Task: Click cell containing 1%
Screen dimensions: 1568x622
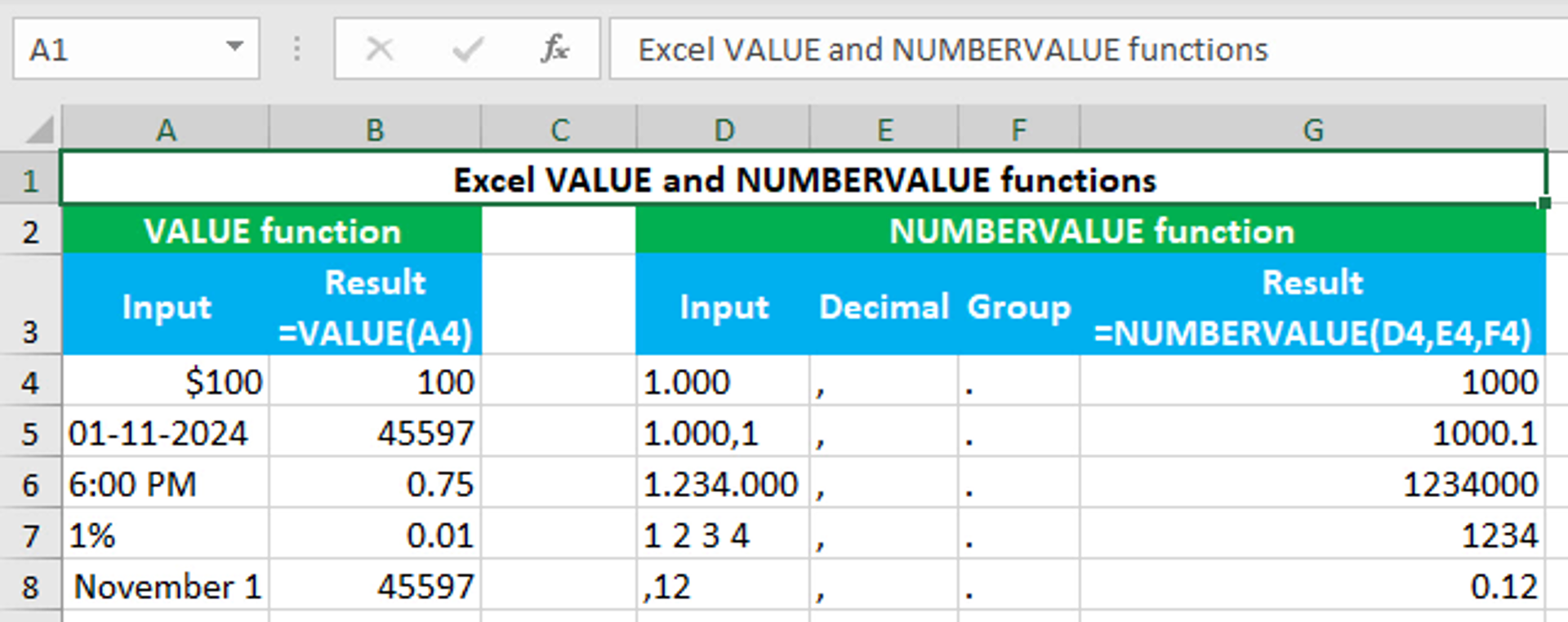Action: [166, 535]
